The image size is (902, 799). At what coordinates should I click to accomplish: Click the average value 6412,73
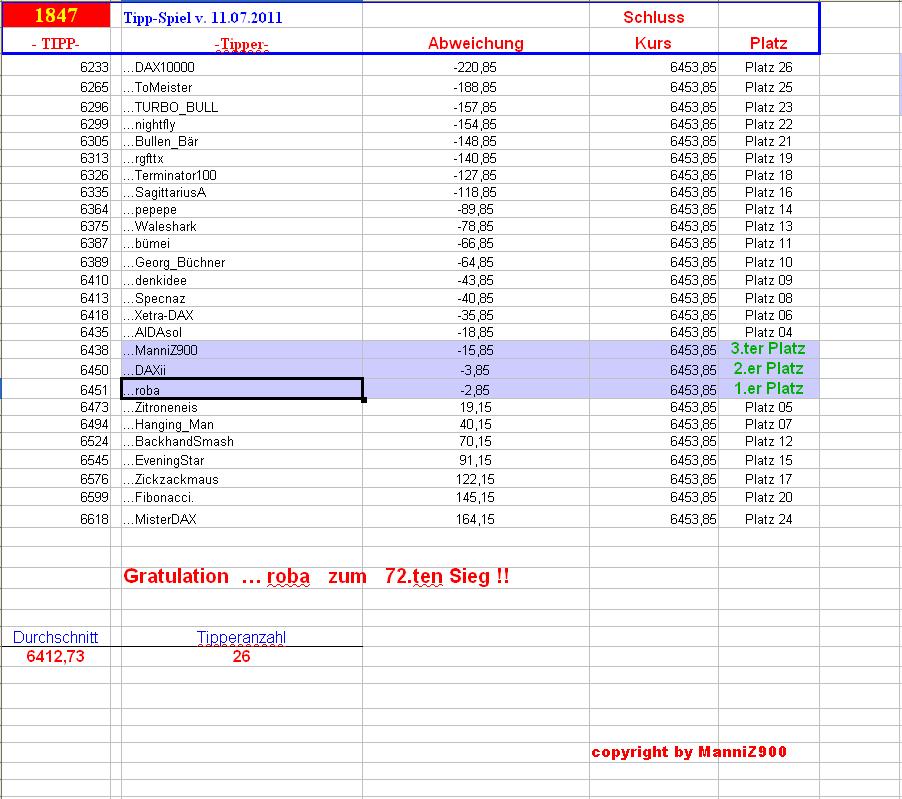point(55,656)
